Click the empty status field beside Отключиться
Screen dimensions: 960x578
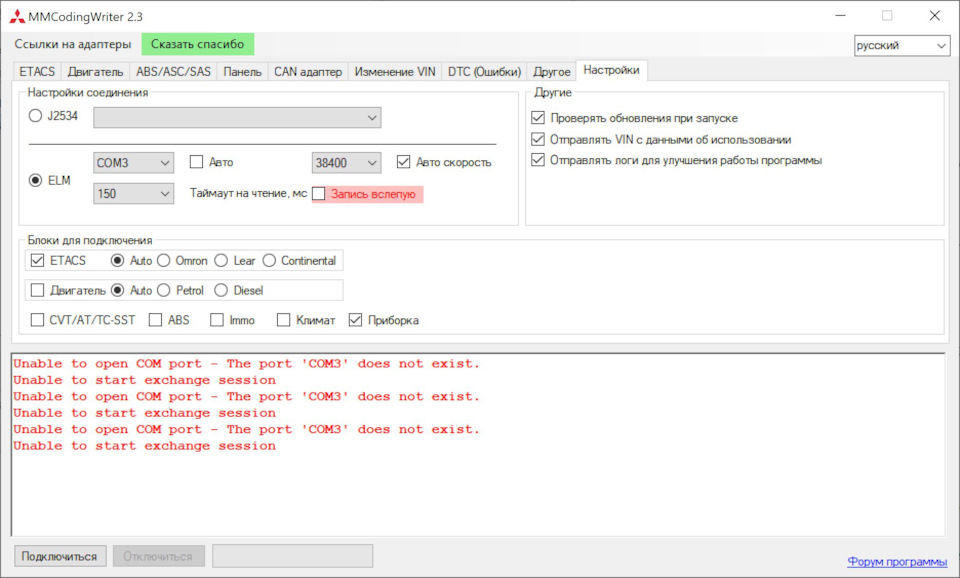(x=293, y=556)
